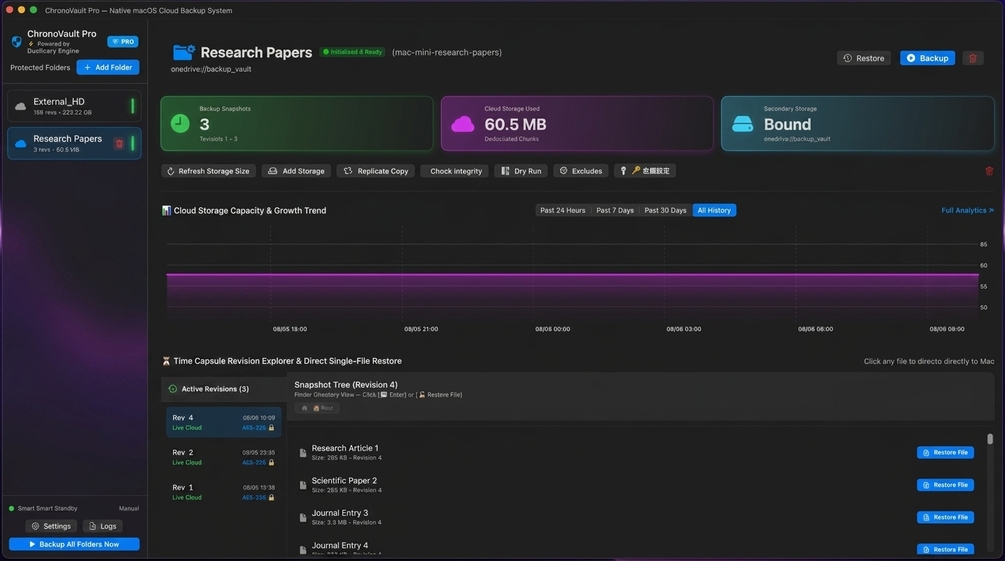
Task: Click the Journal Entry 4 file row
Action: coord(638,547)
